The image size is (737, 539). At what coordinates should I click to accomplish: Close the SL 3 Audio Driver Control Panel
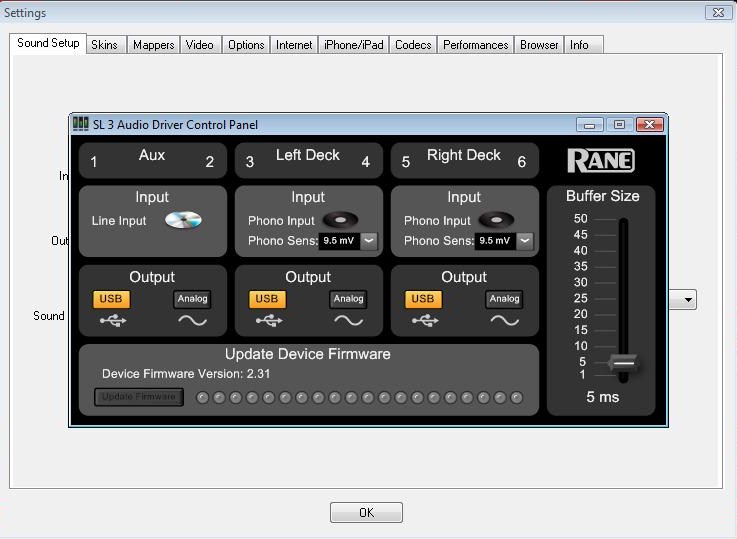(x=650, y=125)
